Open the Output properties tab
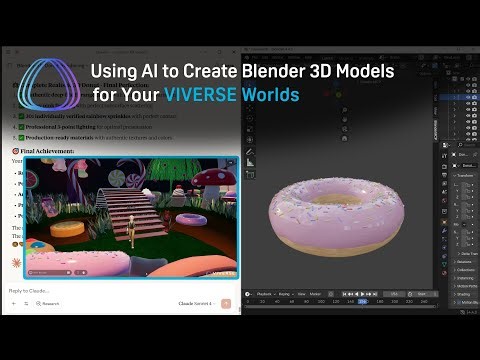This screenshot has height=360, width=480. (444, 175)
